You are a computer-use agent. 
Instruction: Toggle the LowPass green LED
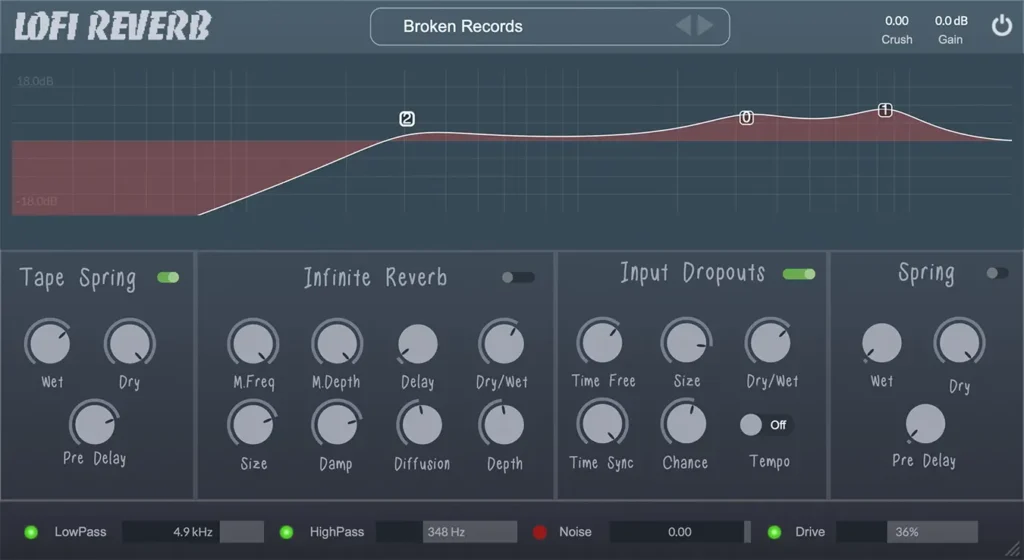[31, 532]
